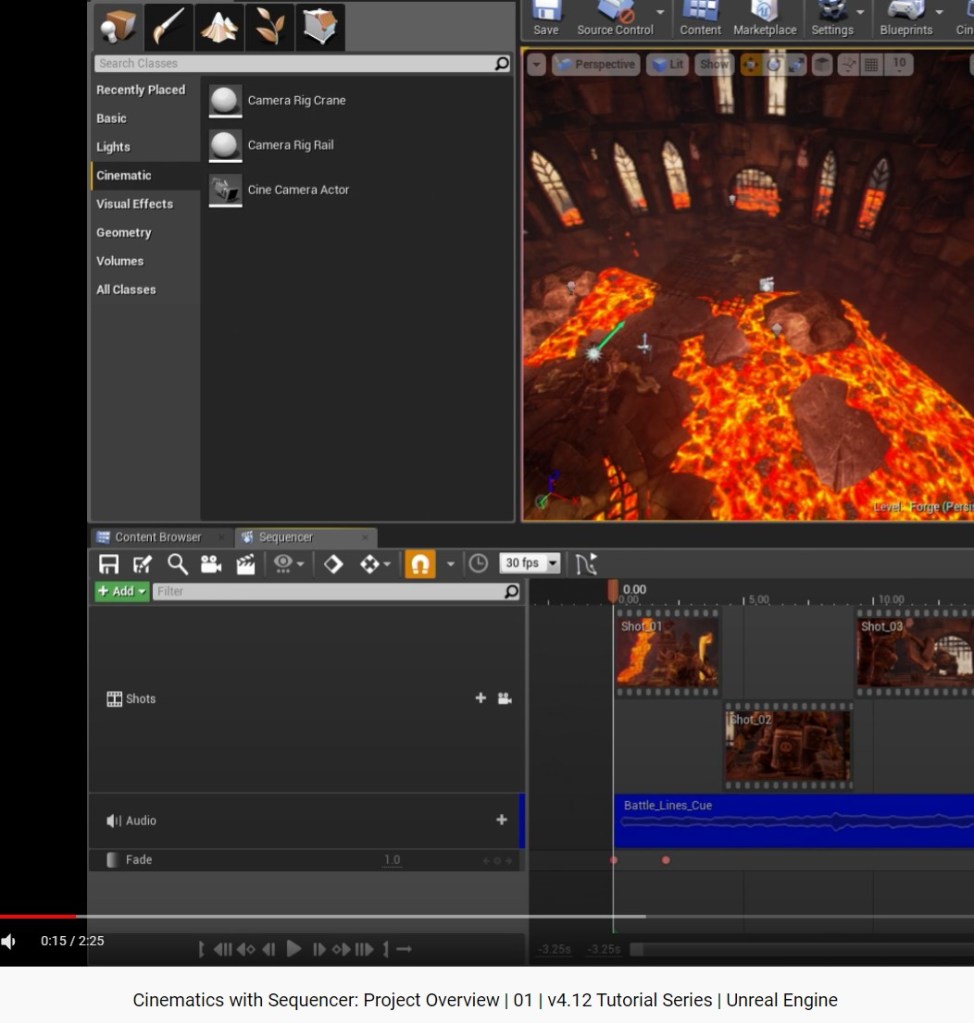
Task: Open the Marketplace from the main toolbar
Action: coord(764,18)
